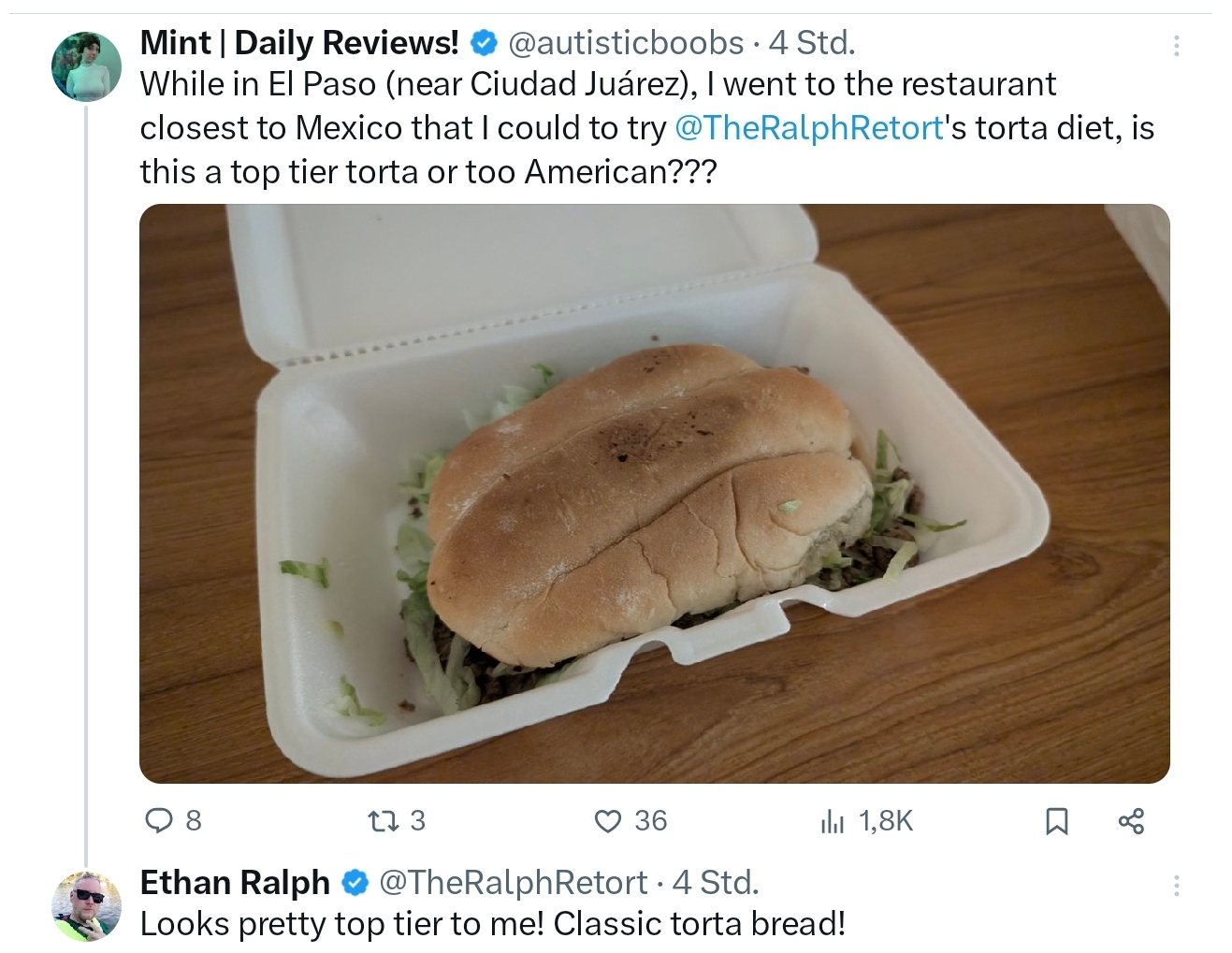
Task: View analytics showing 1,8K views
Action: (866, 821)
